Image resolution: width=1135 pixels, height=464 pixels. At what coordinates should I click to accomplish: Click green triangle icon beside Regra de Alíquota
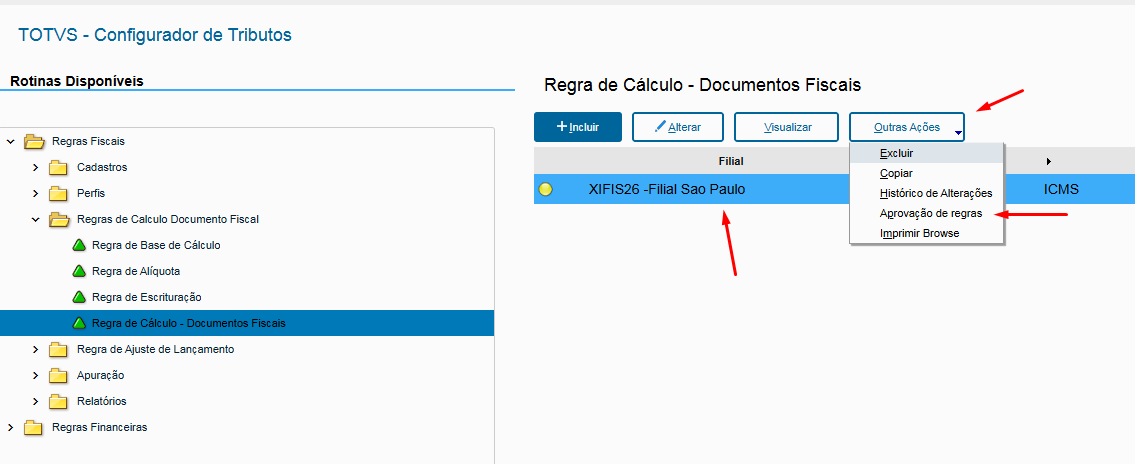pyautogui.click(x=80, y=271)
